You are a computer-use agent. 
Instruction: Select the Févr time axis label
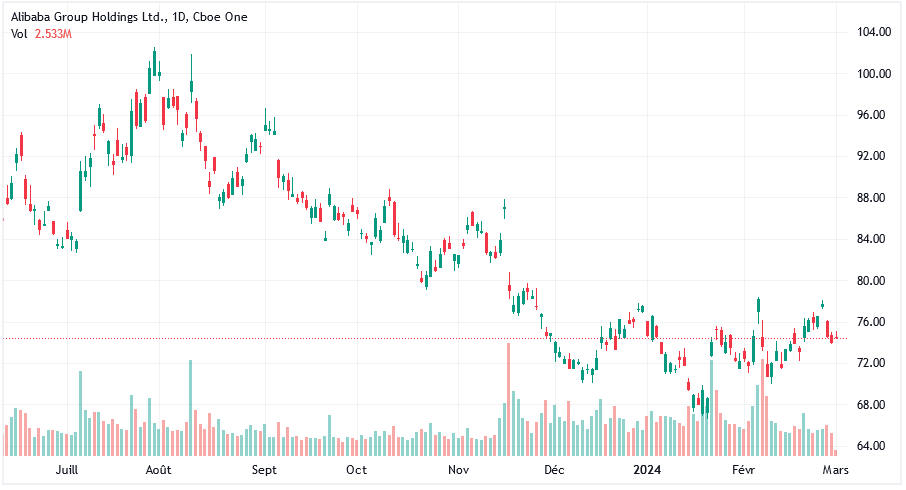pyautogui.click(x=742, y=469)
